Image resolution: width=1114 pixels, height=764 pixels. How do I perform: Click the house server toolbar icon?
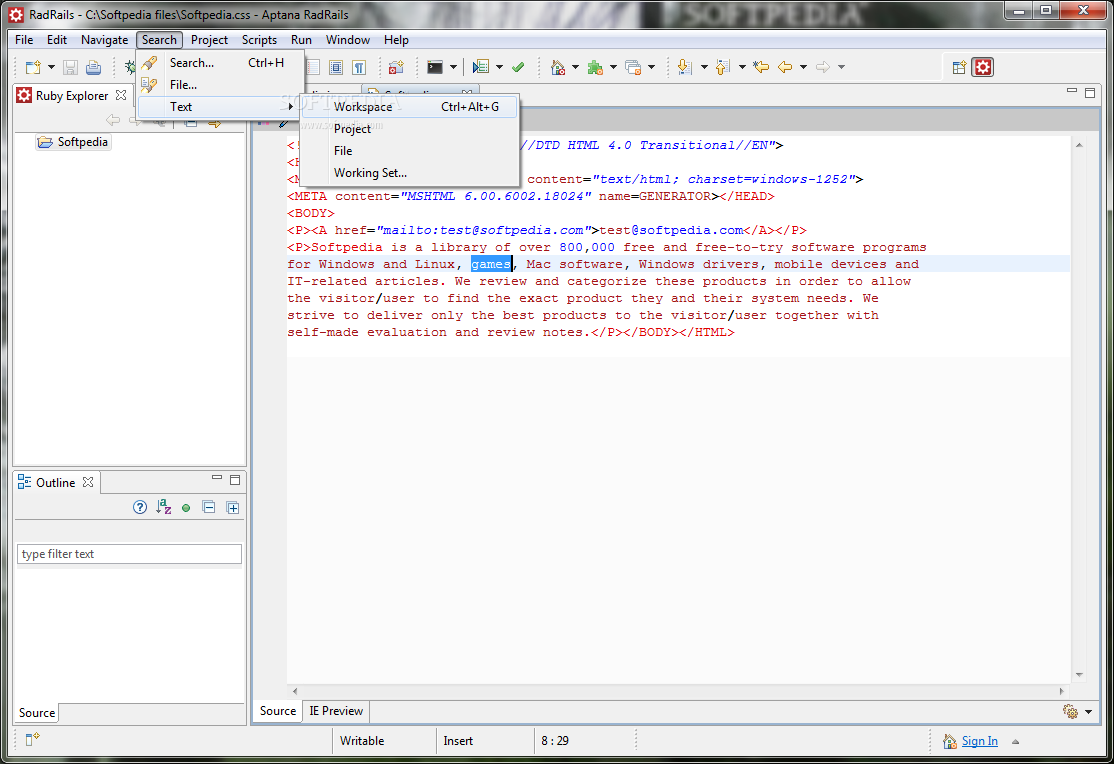pos(558,68)
